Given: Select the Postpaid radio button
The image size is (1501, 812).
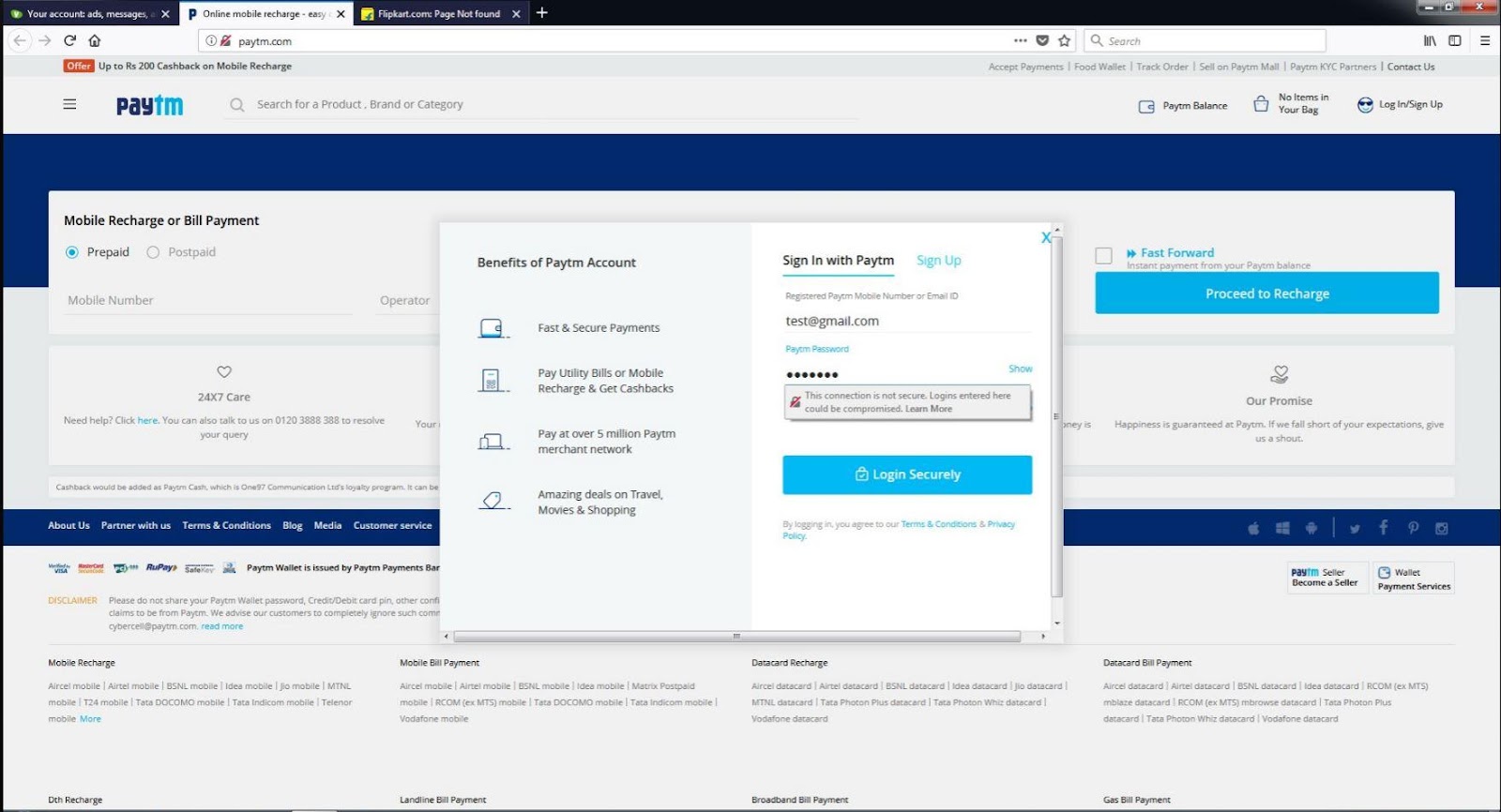Looking at the screenshot, I should 153,252.
